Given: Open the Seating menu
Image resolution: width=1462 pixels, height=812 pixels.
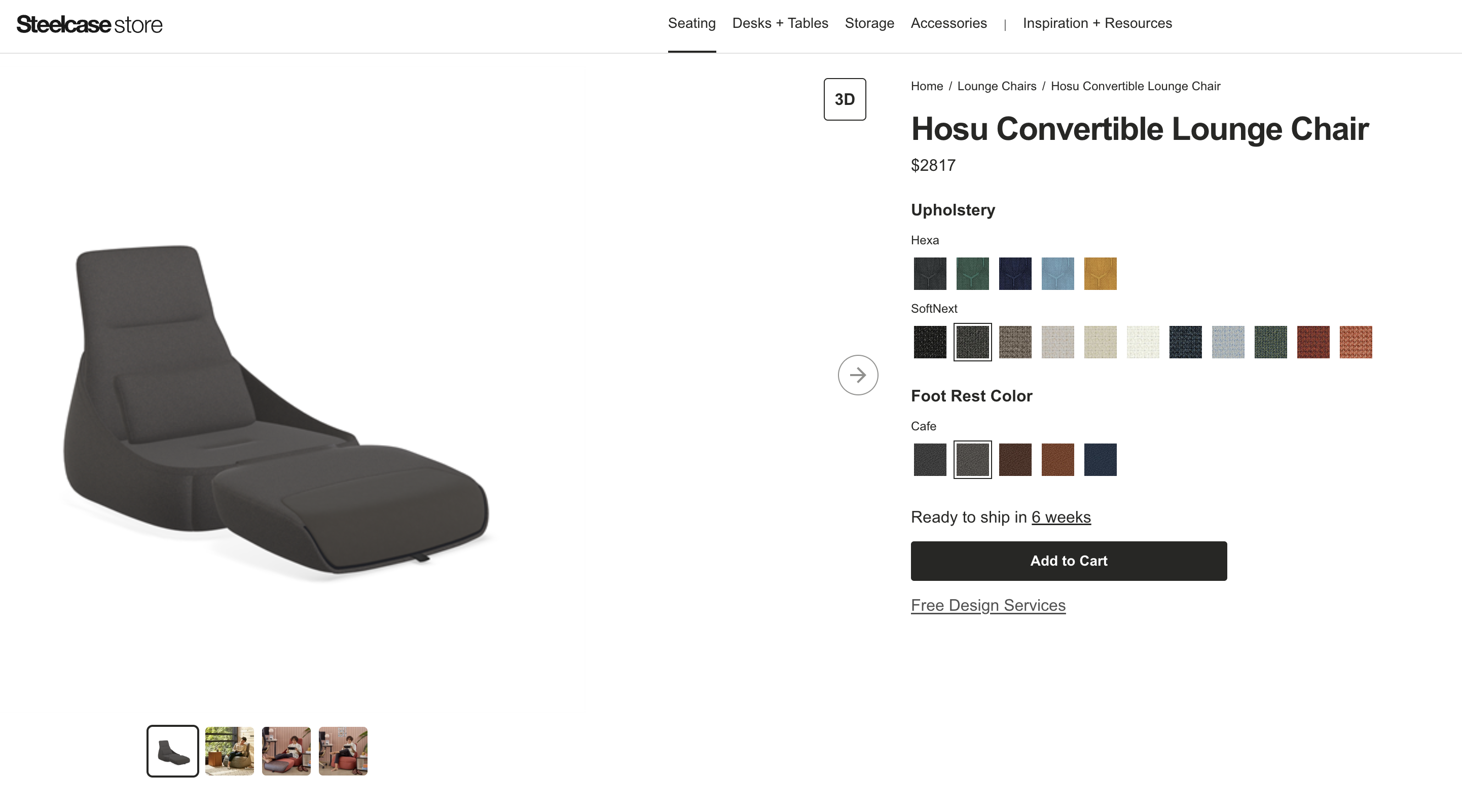Looking at the screenshot, I should pyautogui.click(x=691, y=23).
